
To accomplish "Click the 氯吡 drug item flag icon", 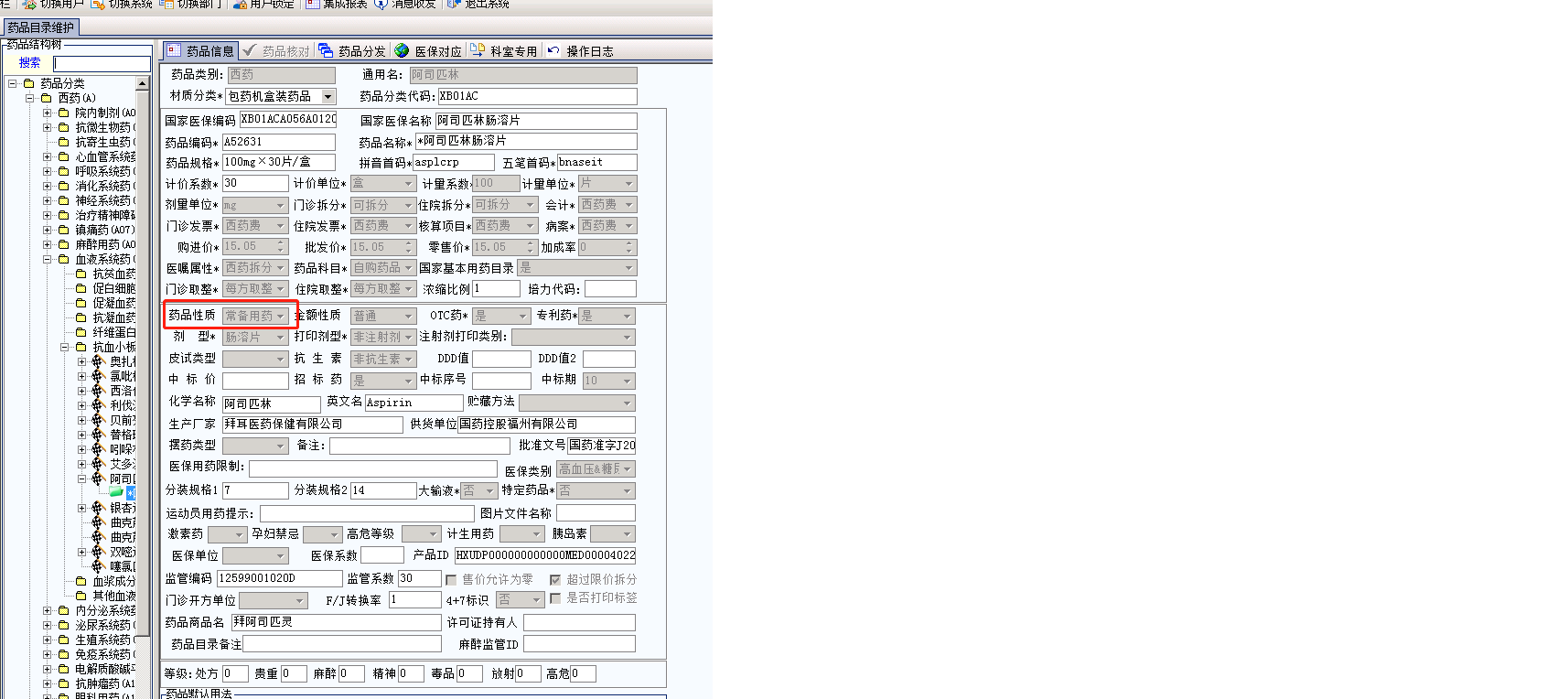I will tap(99, 376).
